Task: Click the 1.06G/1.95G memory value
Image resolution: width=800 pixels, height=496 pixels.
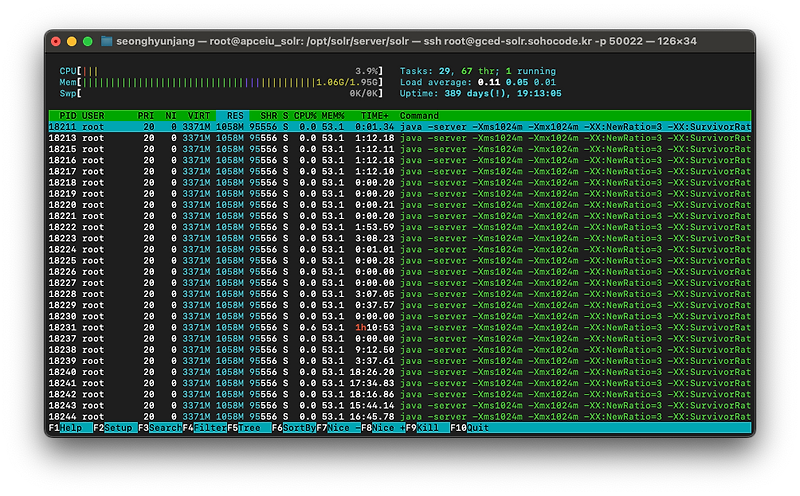Action: pyautogui.click(x=347, y=82)
